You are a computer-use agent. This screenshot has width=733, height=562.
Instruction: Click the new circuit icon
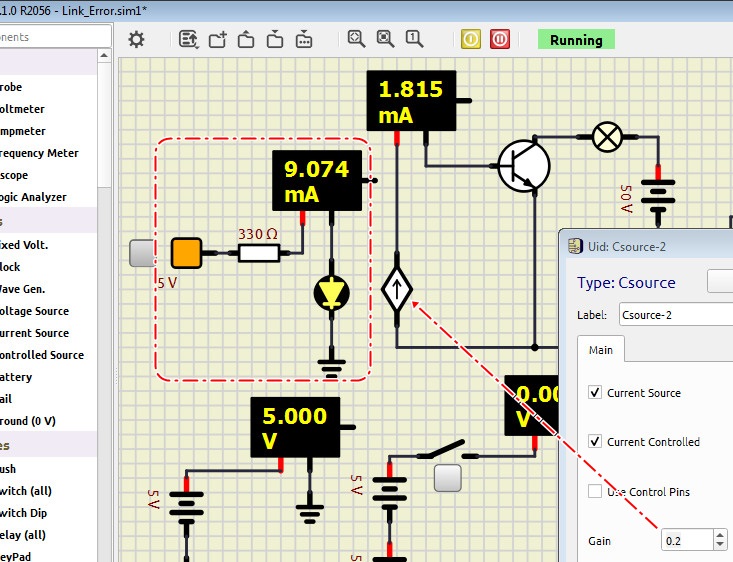[218, 39]
